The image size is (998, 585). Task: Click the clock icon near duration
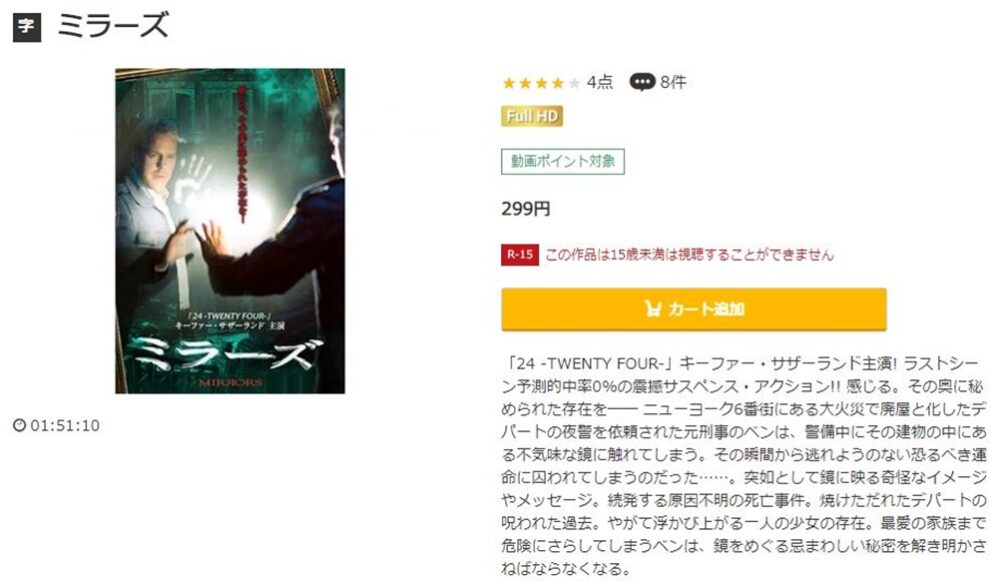point(20,425)
